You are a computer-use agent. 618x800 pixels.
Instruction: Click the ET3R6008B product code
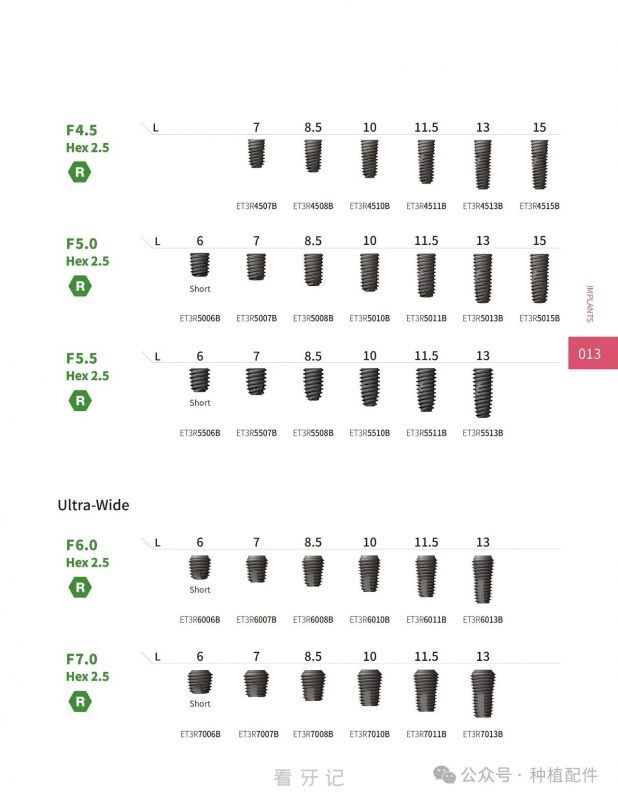[x=313, y=620]
